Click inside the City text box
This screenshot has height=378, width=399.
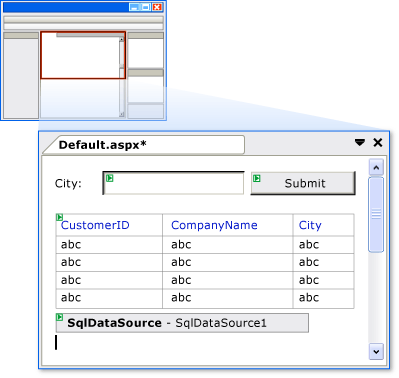pos(173,183)
